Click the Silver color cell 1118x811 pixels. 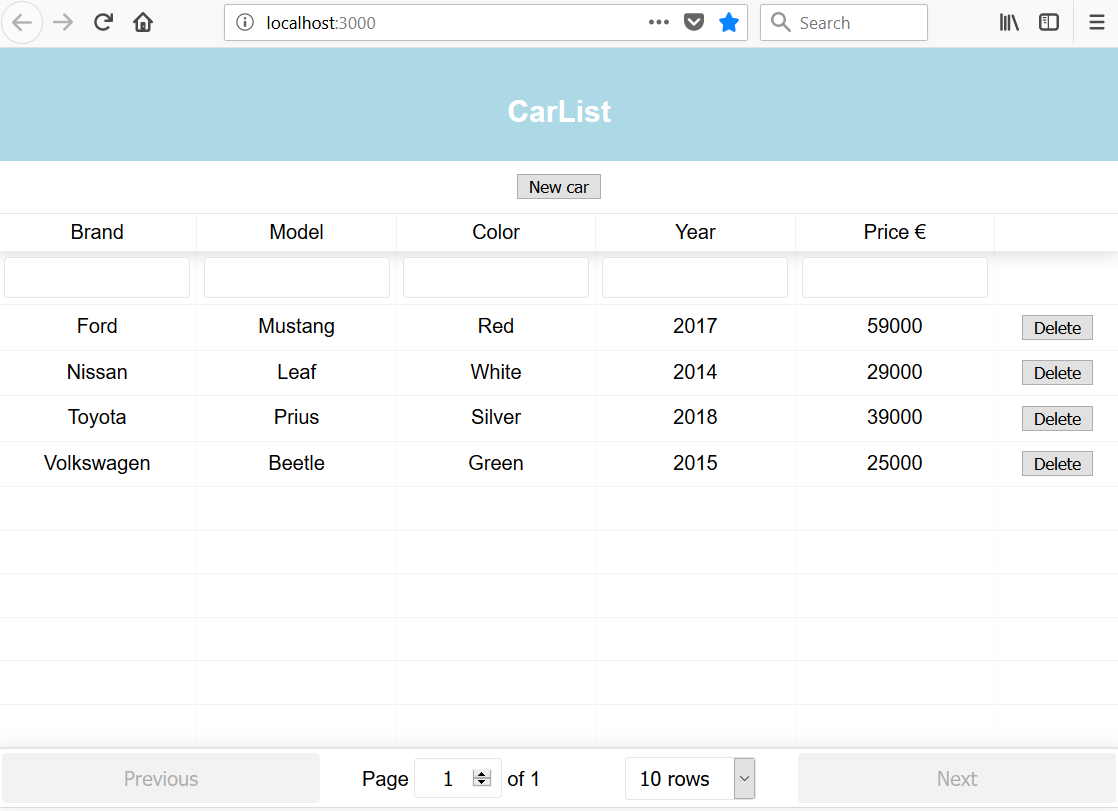coord(496,417)
